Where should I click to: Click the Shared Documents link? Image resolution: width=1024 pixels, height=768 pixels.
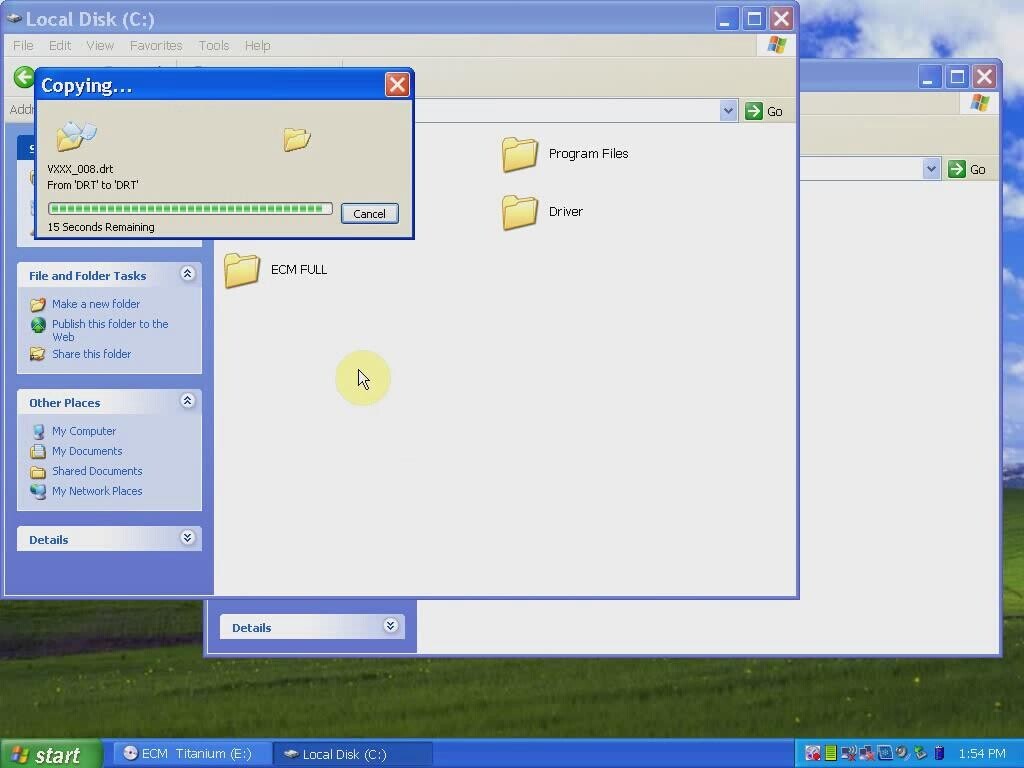coord(97,471)
